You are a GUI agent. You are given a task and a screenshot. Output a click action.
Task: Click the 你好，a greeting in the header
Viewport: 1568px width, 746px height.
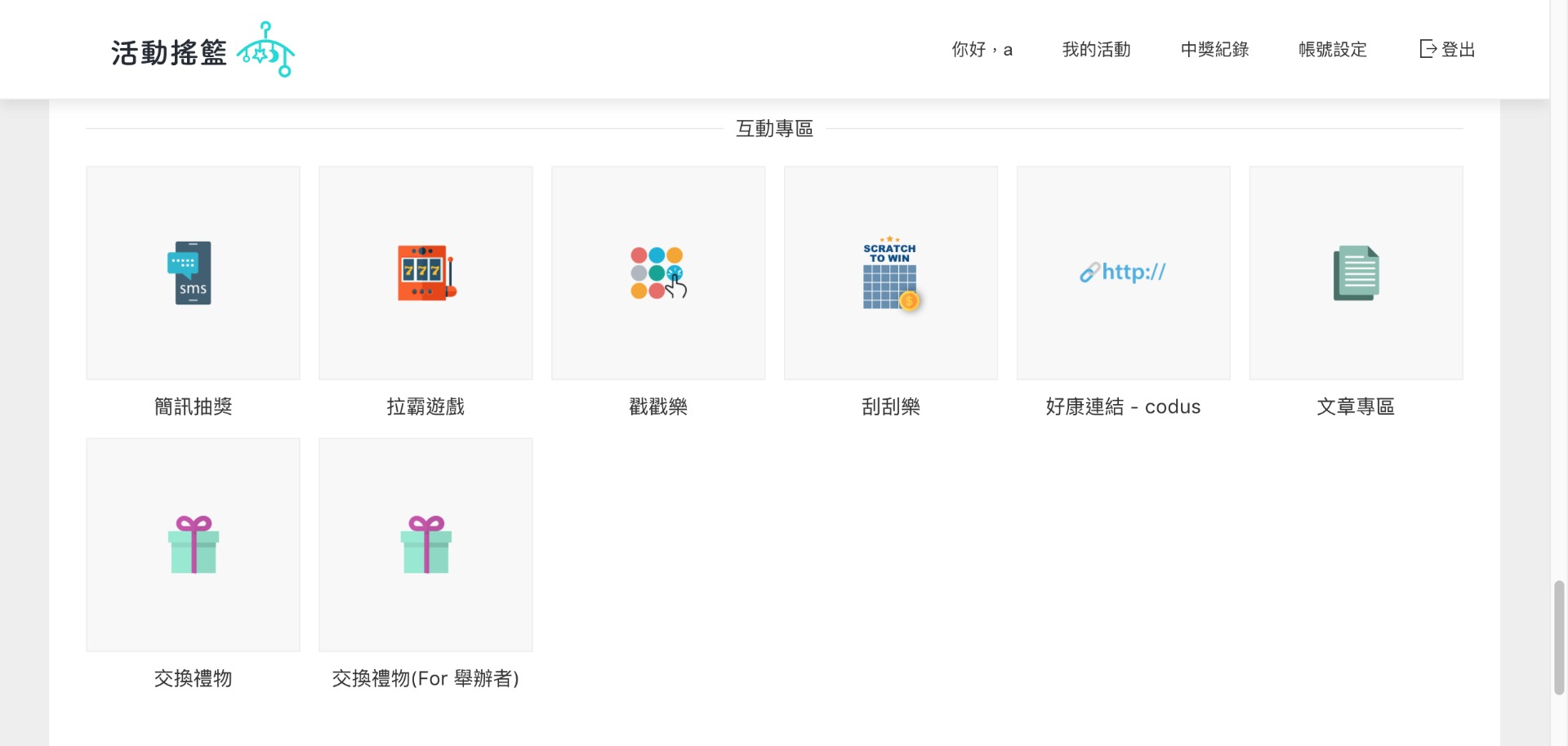tap(982, 50)
